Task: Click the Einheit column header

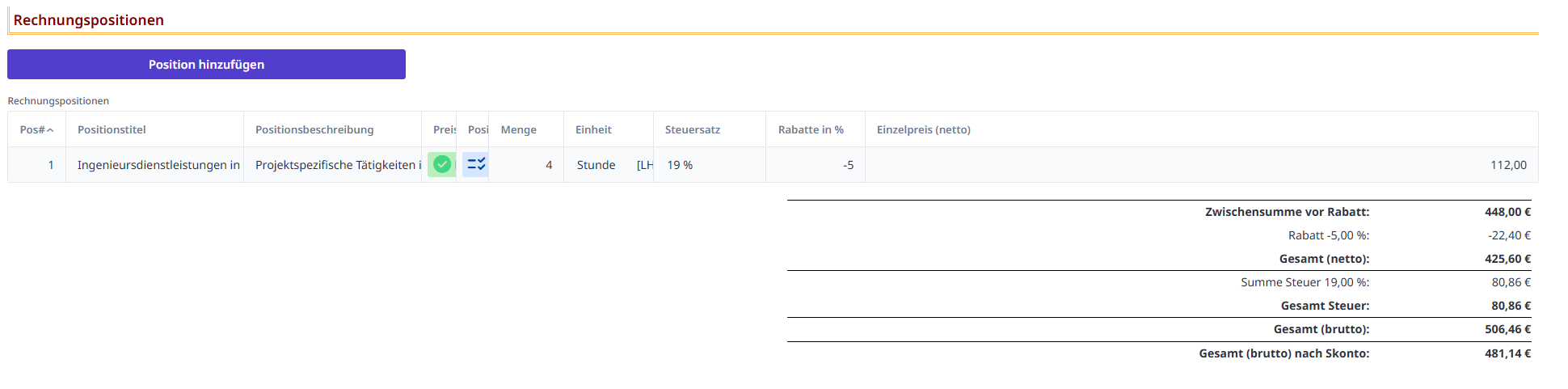Action: click(593, 130)
